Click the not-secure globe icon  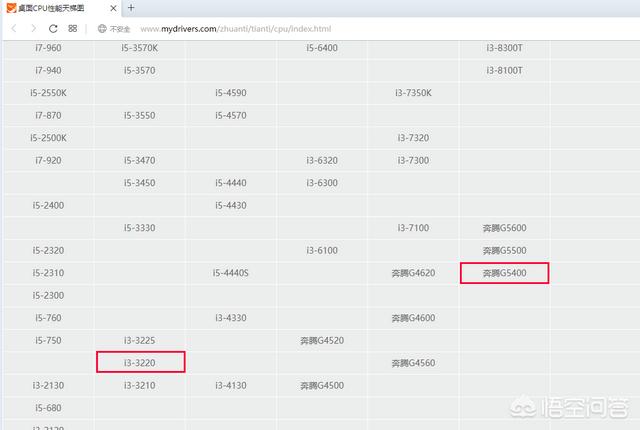coord(102,29)
